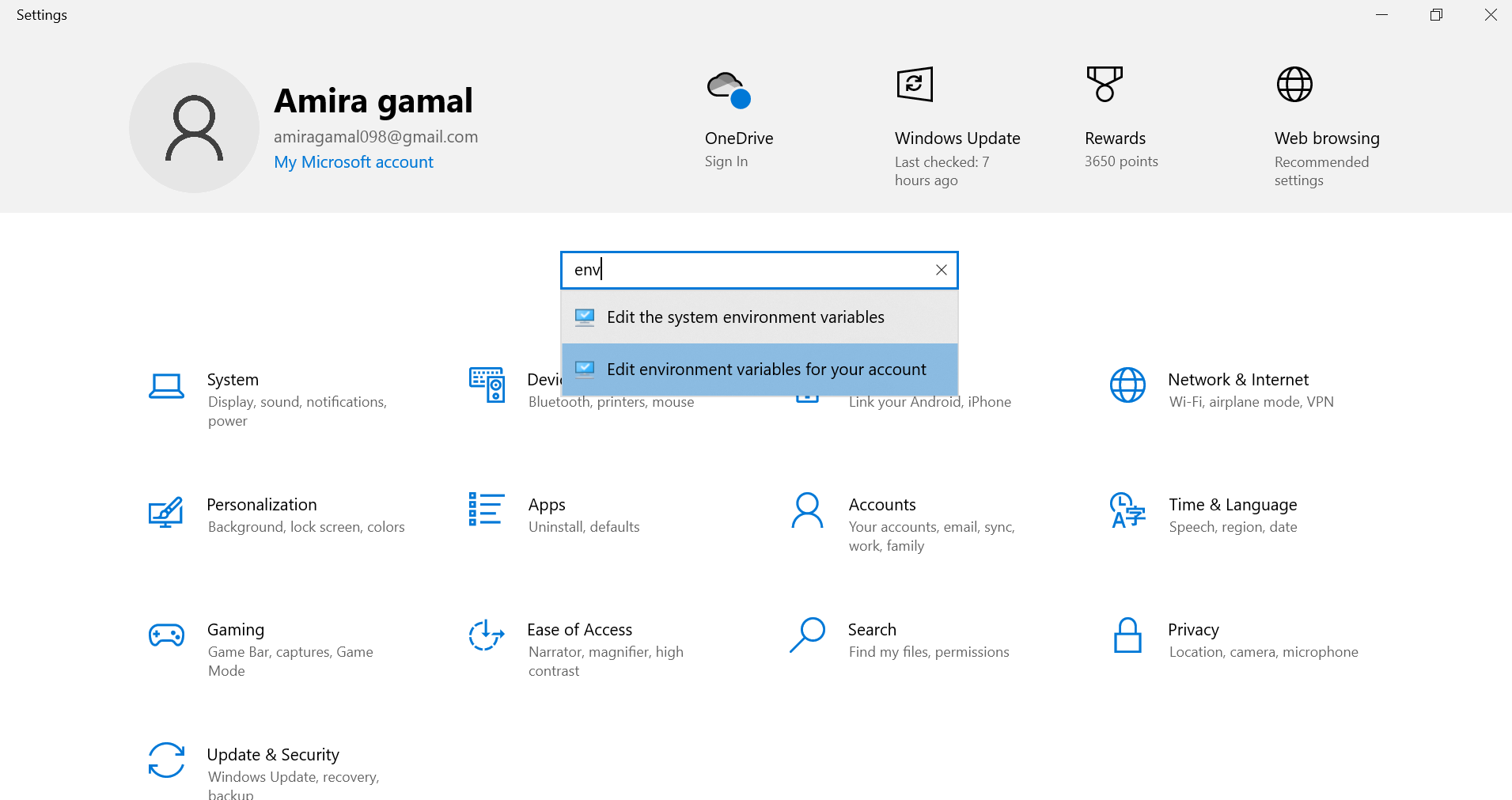Click the Rewards header label
1512x800 pixels.
click(1115, 138)
